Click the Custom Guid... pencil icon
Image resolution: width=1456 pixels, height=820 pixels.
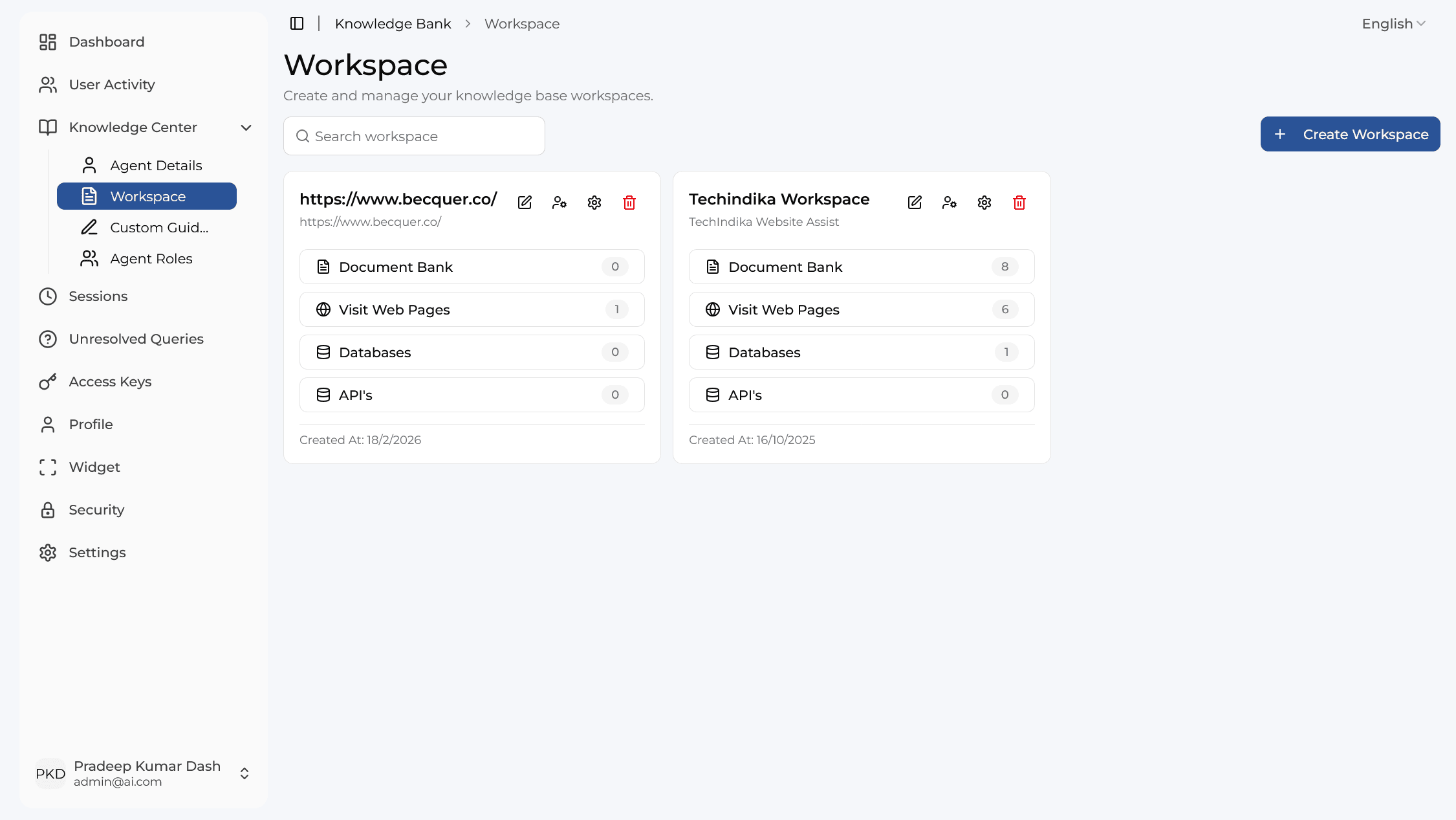click(x=89, y=228)
